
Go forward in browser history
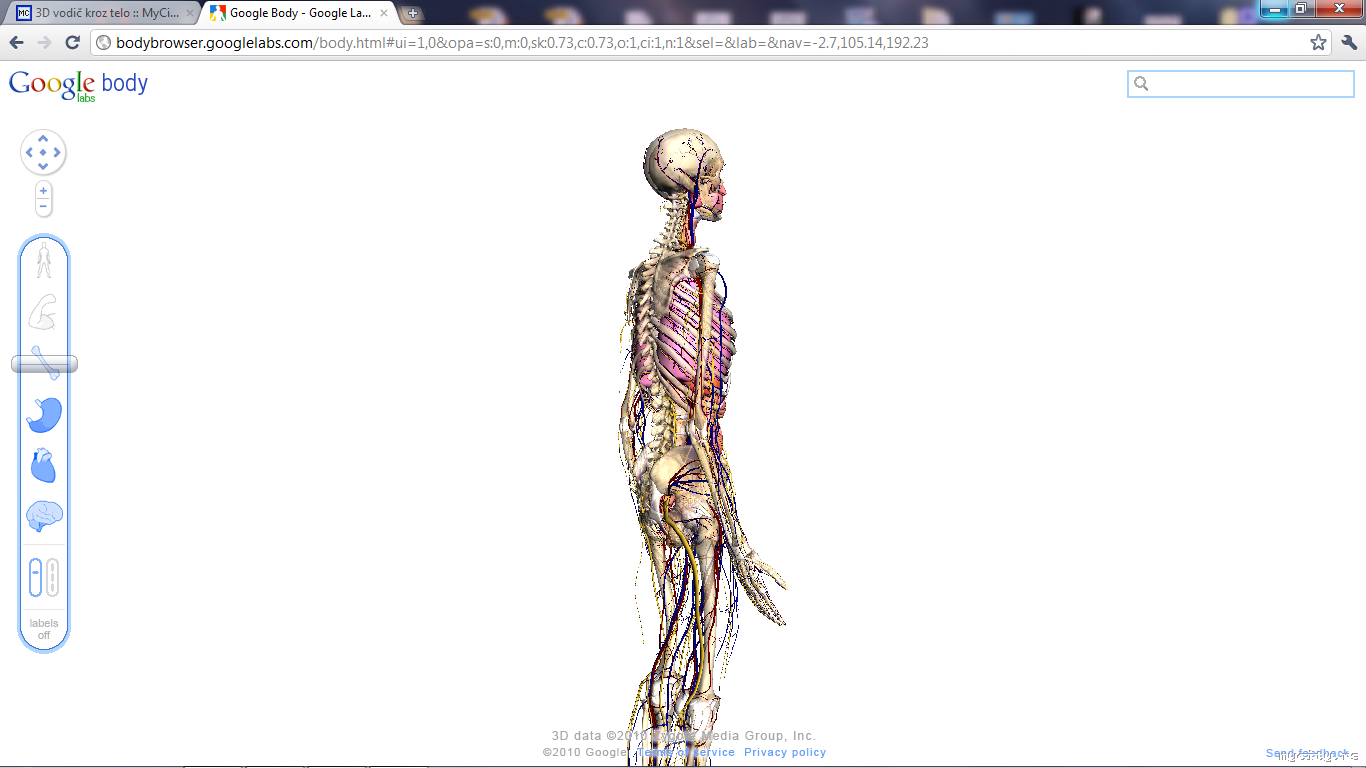point(44,42)
